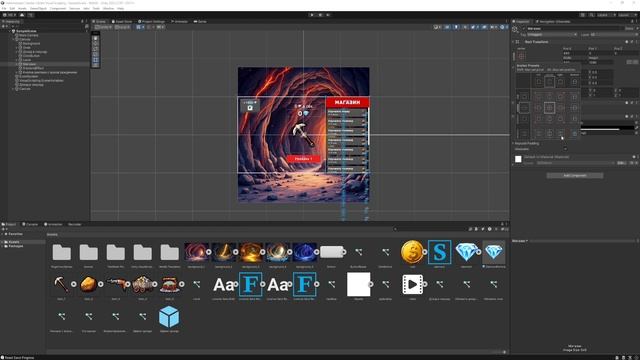Image resolution: width=640 pixels, height=360 pixels.
Task: Click the Color field eyedropper in Inspector
Action: tap(636, 128)
